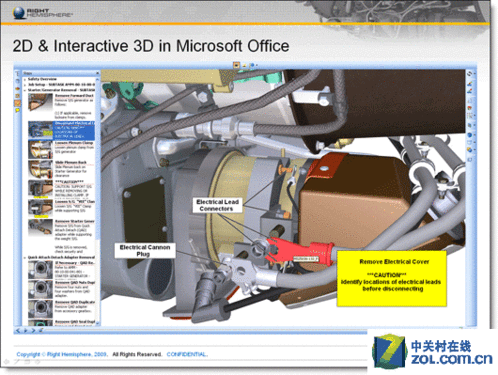
Task: Expand the Safety Overview tree node
Action: pos(25,79)
